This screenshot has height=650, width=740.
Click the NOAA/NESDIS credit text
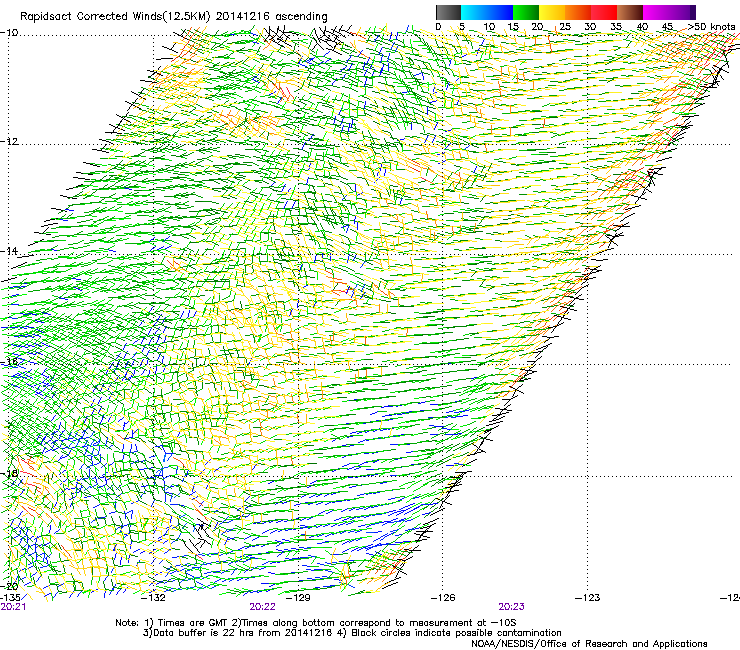(589, 644)
